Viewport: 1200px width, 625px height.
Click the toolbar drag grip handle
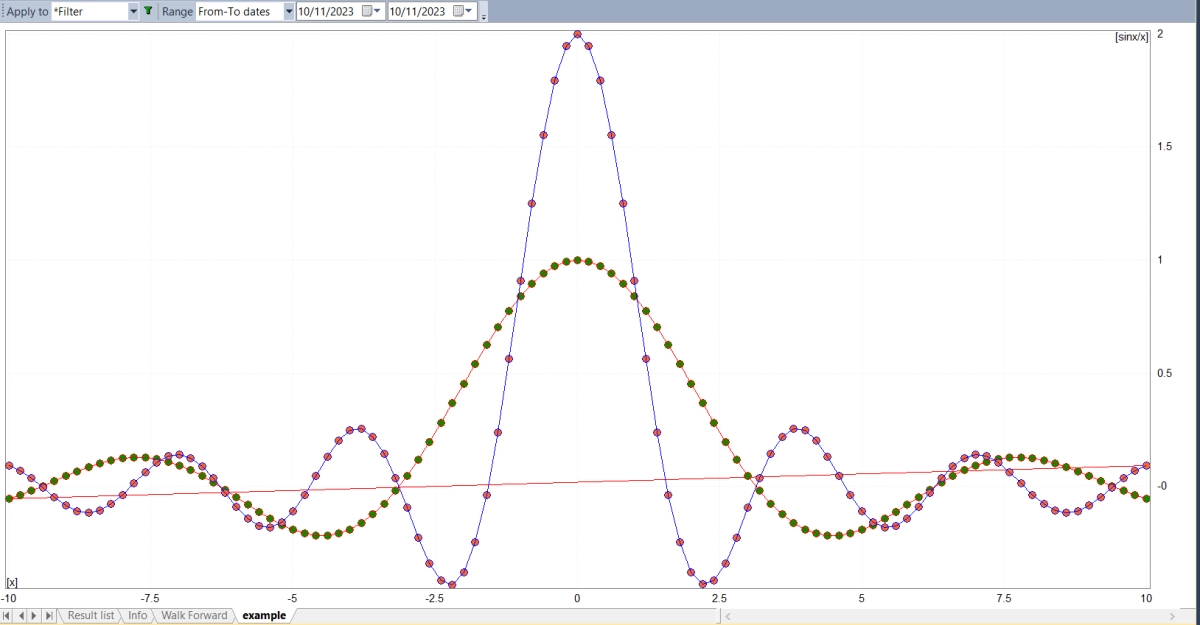click(3, 11)
